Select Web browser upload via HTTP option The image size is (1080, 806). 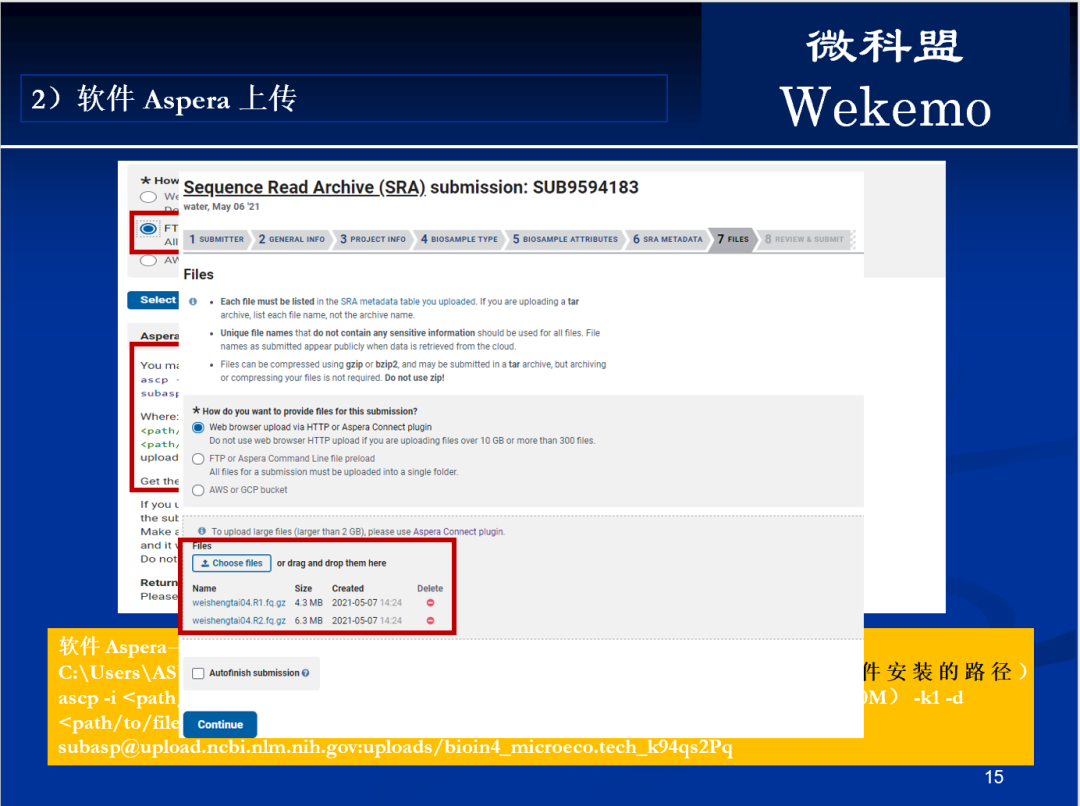pos(198,427)
